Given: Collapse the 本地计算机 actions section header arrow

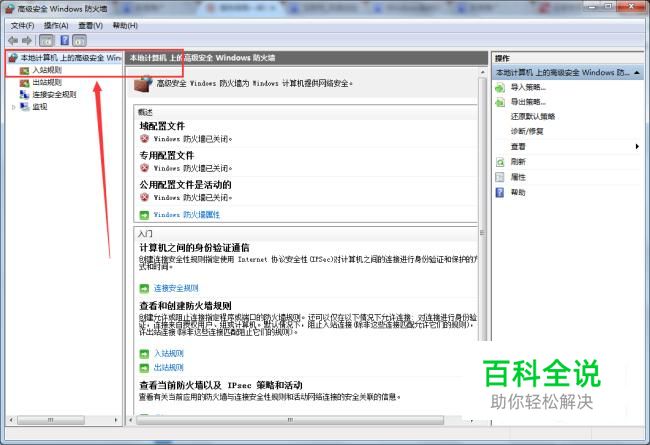Looking at the screenshot, I should (x=637, y=73).
